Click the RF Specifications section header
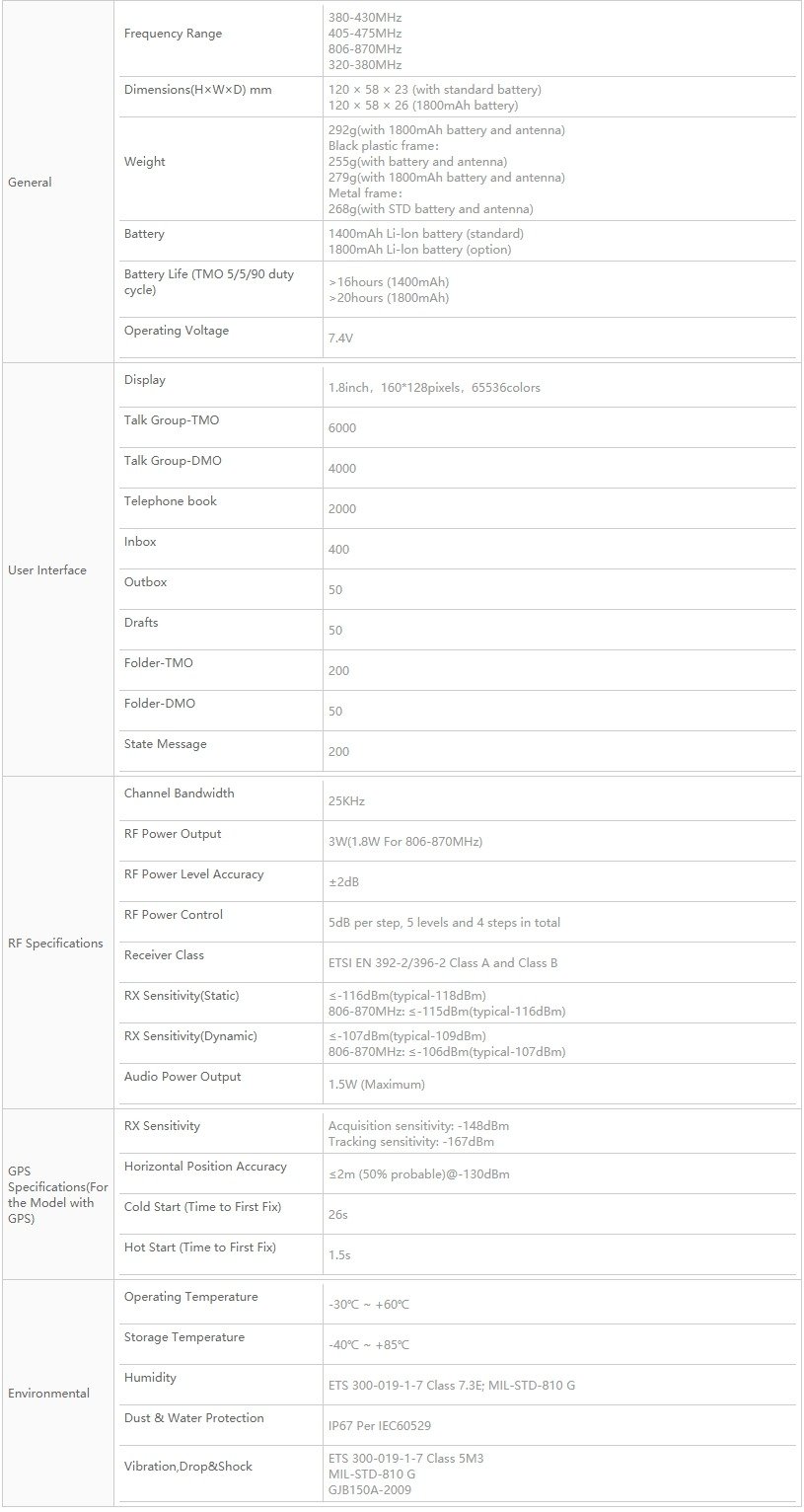The width and height of the screenshot is (804, 1512). [x=55, y=944]
